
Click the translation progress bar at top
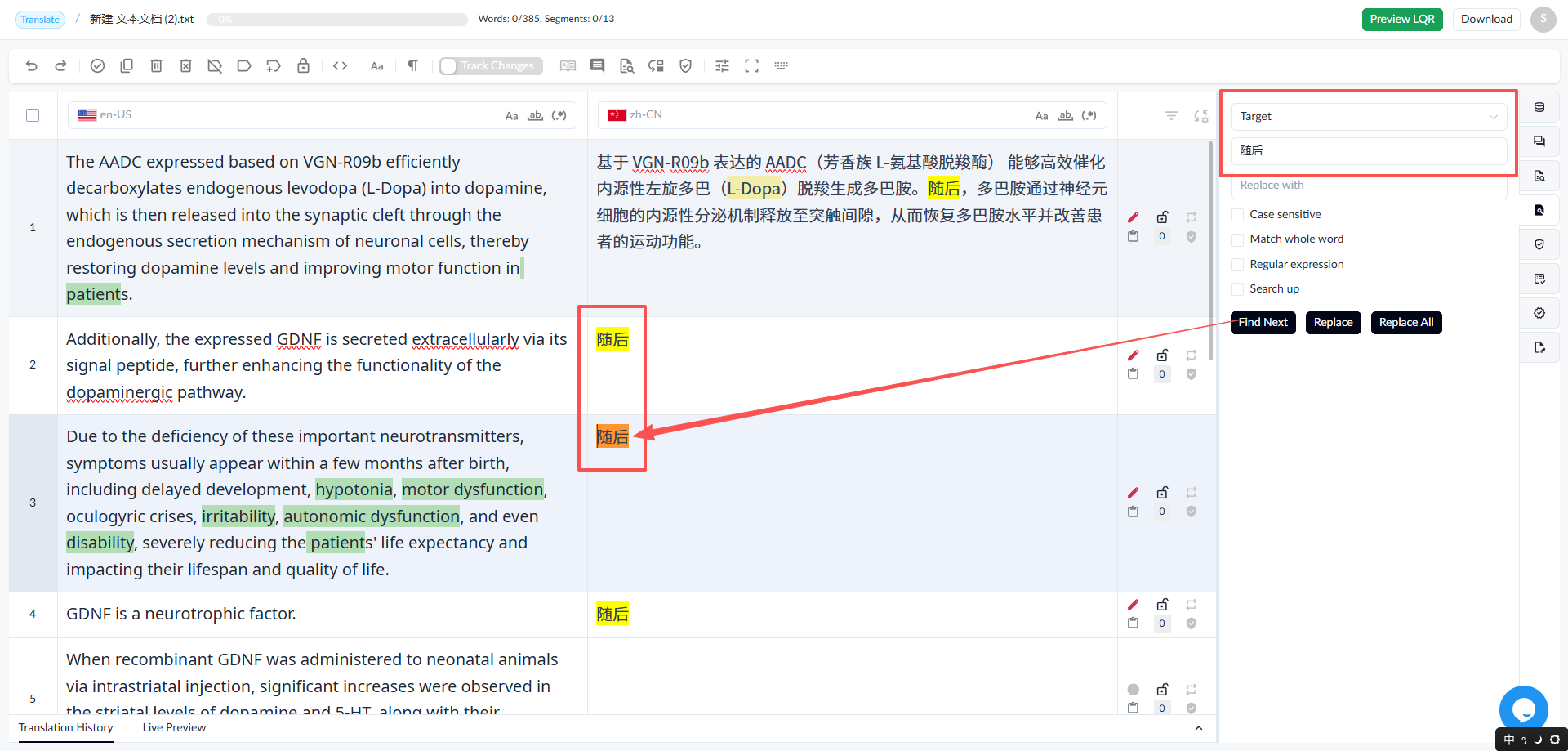click(337, 20)
